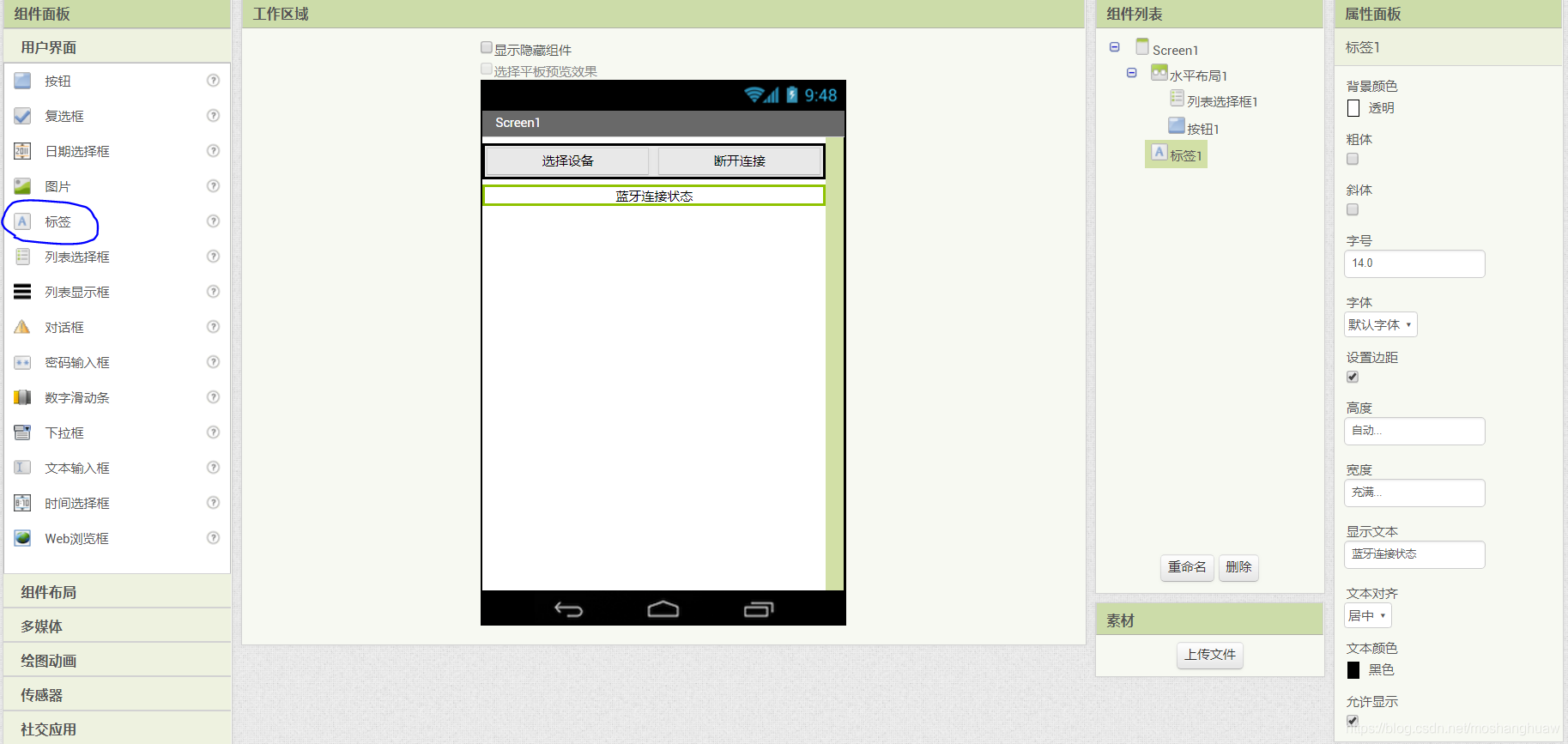This screenshot has width=1568, height=744.
Task: Select the 列表选择框 list picker icon
Action: 22,257
